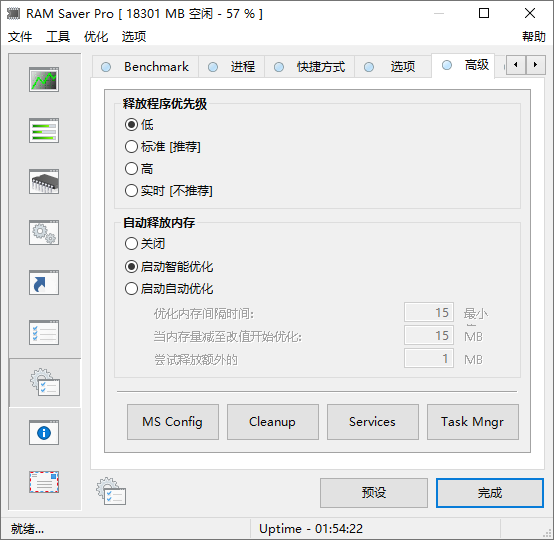The width and height of the screenshot is (554, 540).
Task: Click the Uptime status bar text
Action: 311,529
